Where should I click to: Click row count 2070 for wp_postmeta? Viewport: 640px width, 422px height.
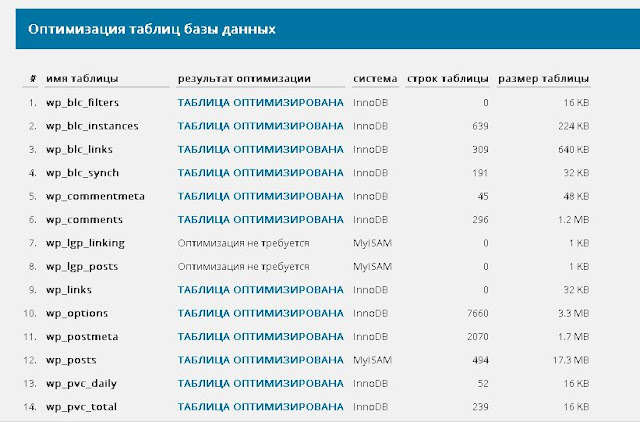(478, 337)
